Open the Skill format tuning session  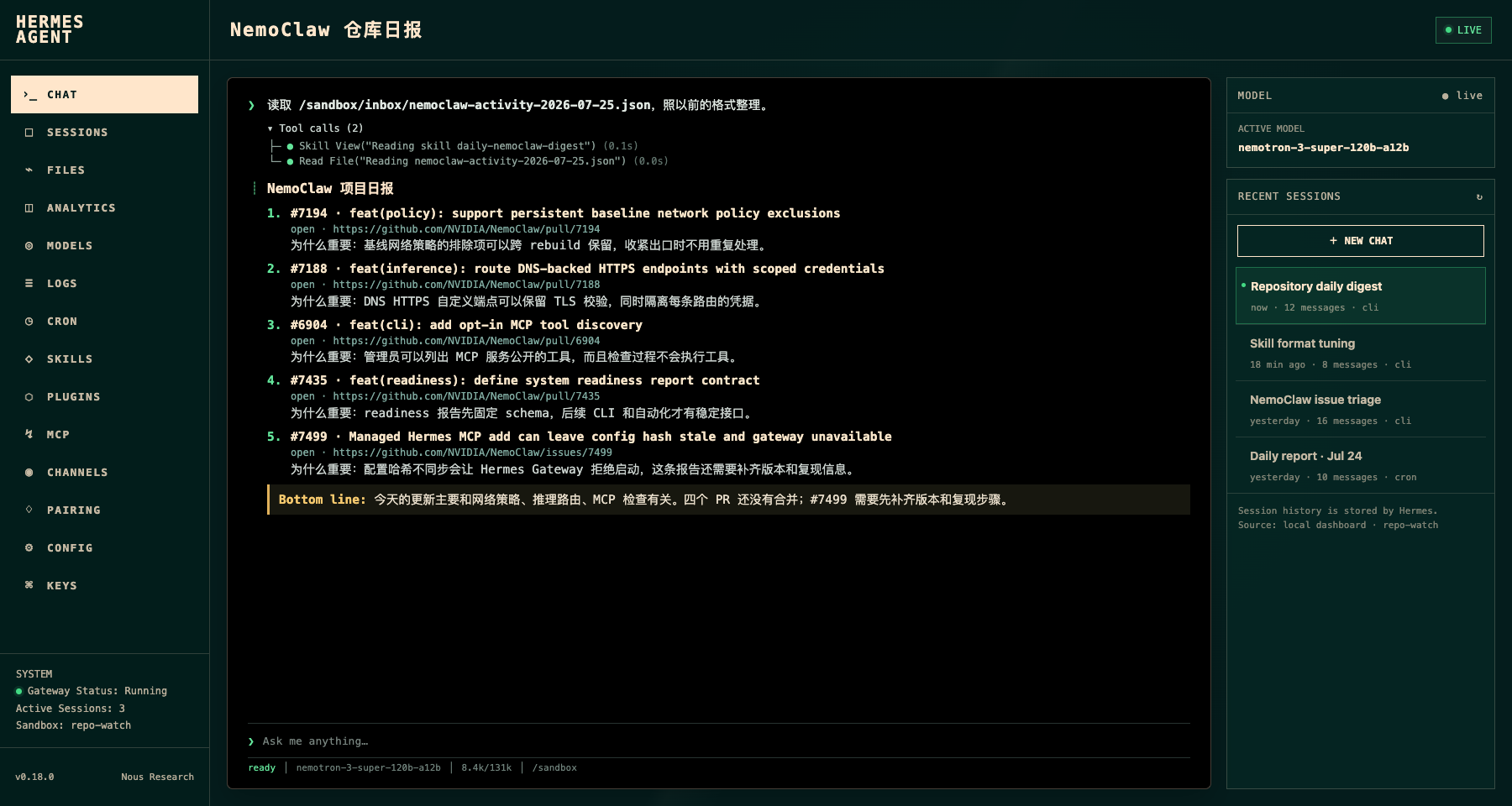(x=1360, y=353)
